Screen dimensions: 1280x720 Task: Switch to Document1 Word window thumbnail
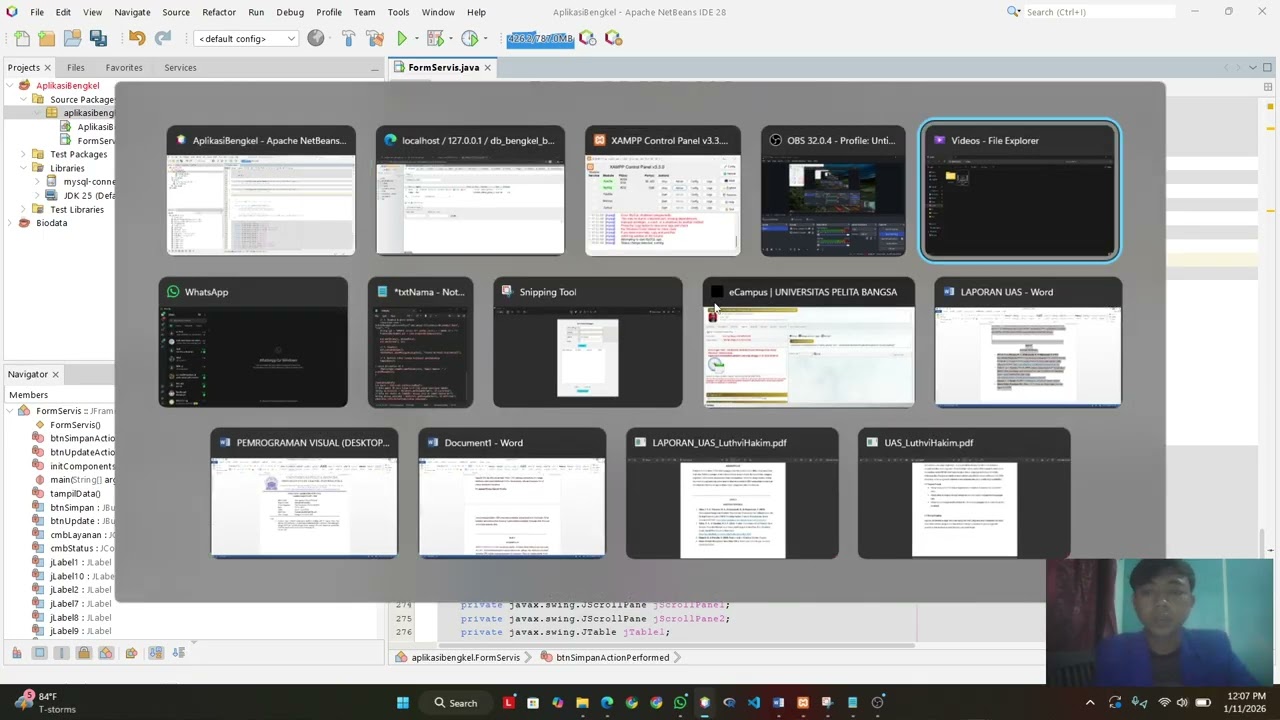coord(512,493)
